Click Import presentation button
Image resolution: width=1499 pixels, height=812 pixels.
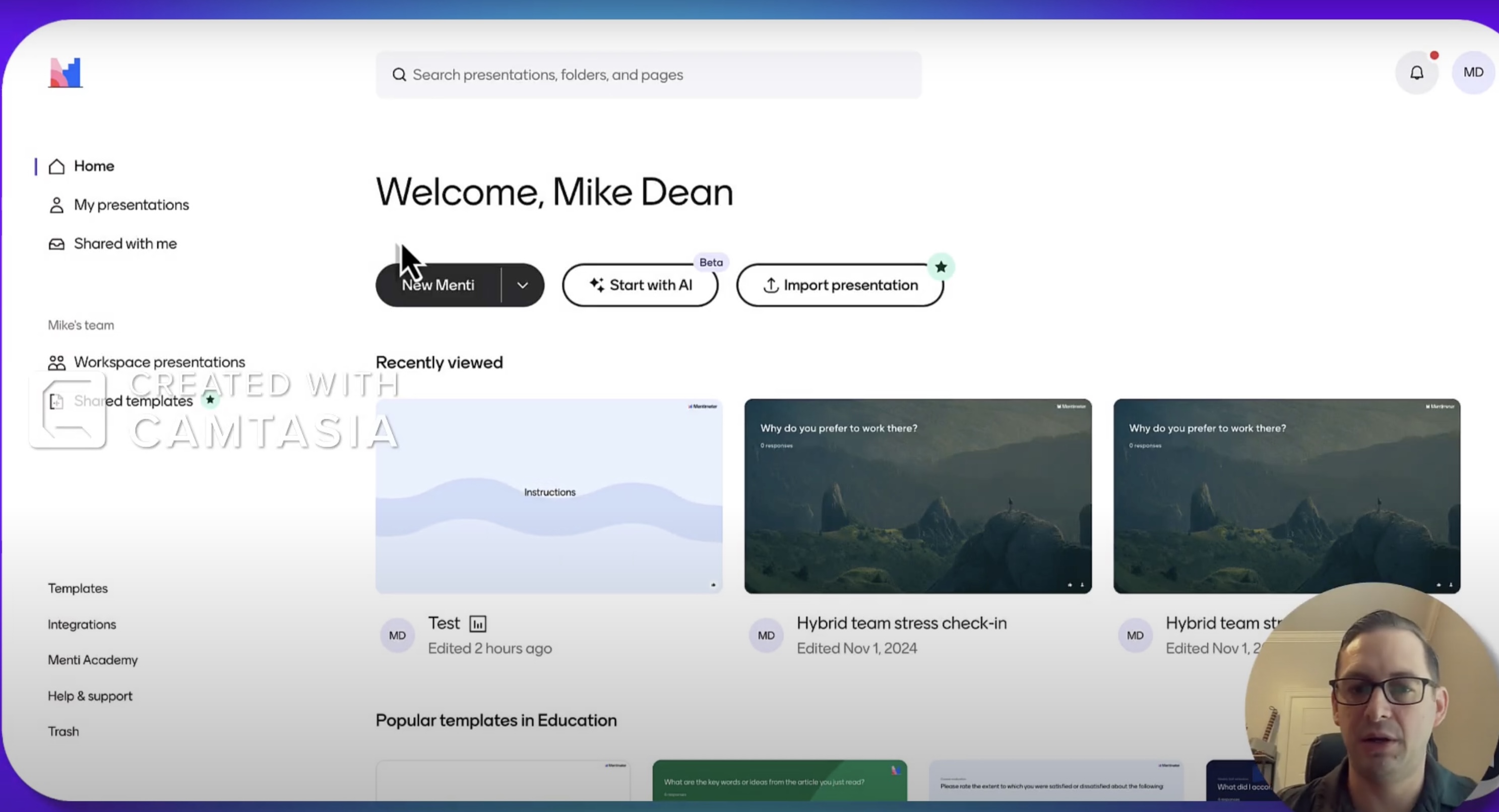[x=839, y=285]
